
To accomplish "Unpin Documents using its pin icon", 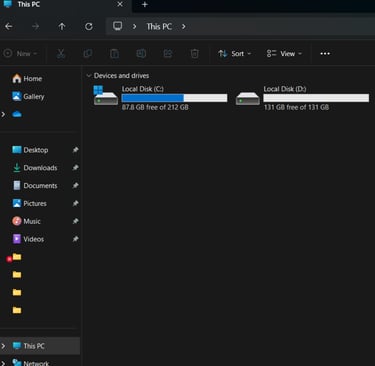I will click(x=76, y=186).
